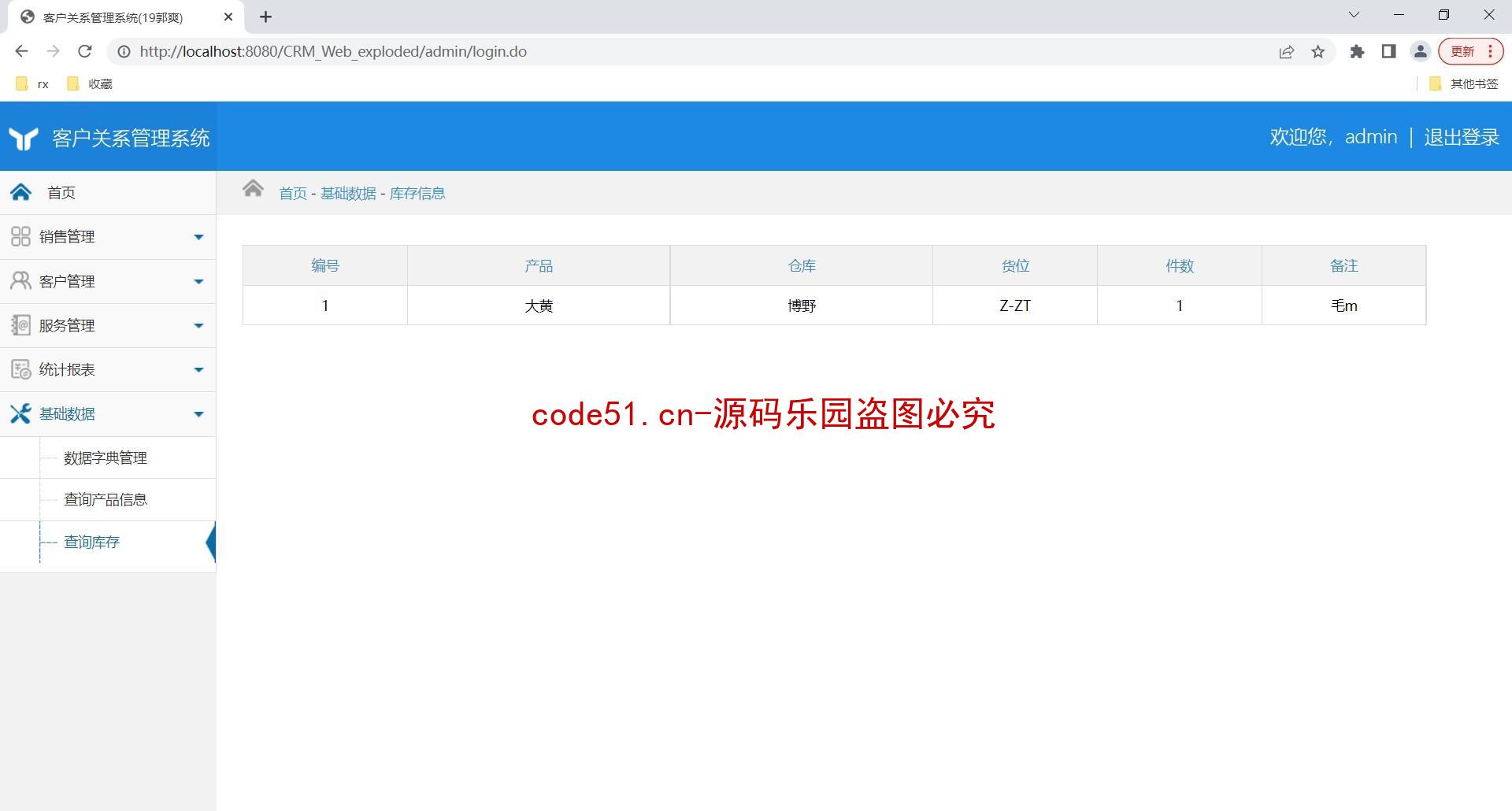The height and width of the screenshot is (811, 1512).
Task: Click the 毛m remark cell
Action: tap(1344, 306)
